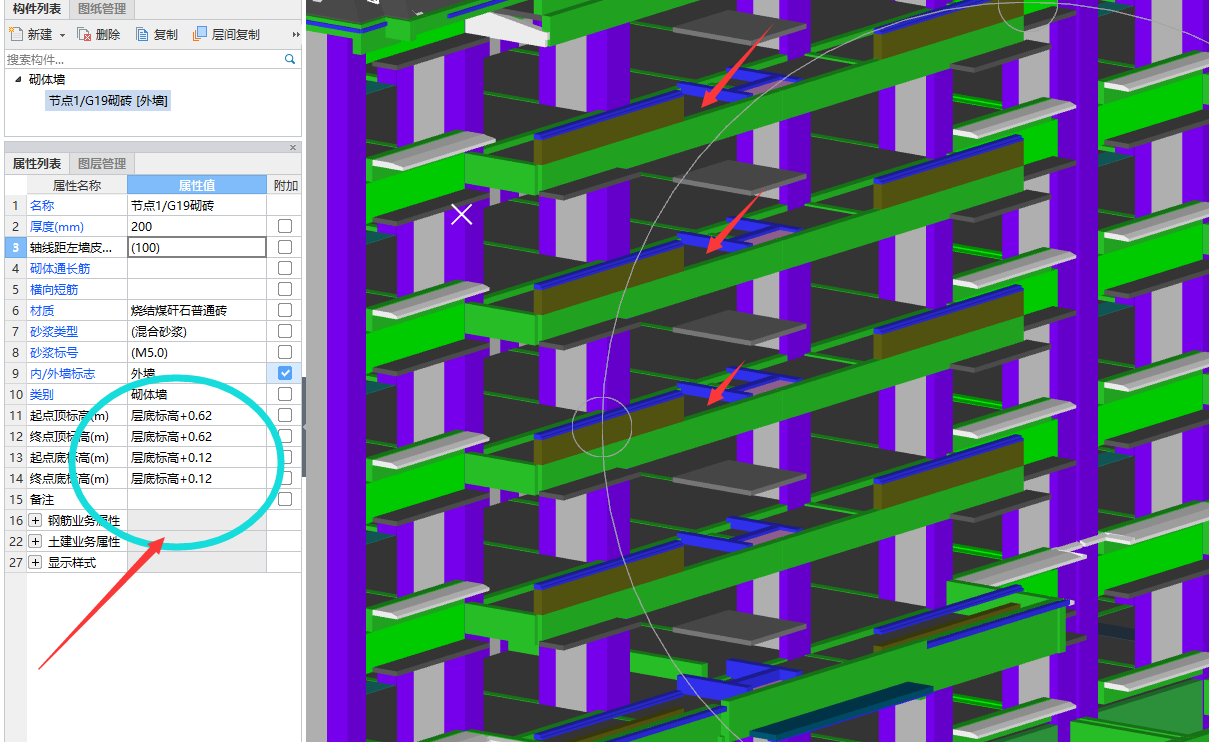
Task: Click the 内/外墙标志 property name
Action: click(x=63, y=373)
